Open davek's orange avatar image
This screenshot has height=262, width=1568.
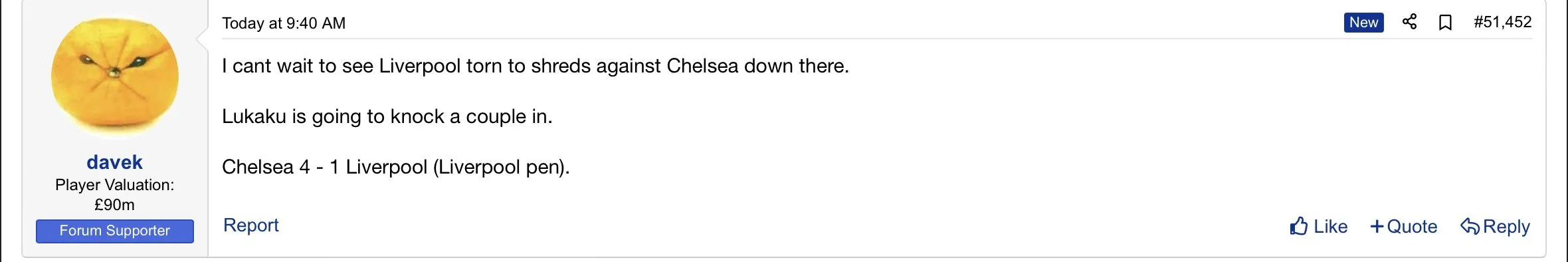click(x=115, y=77)
